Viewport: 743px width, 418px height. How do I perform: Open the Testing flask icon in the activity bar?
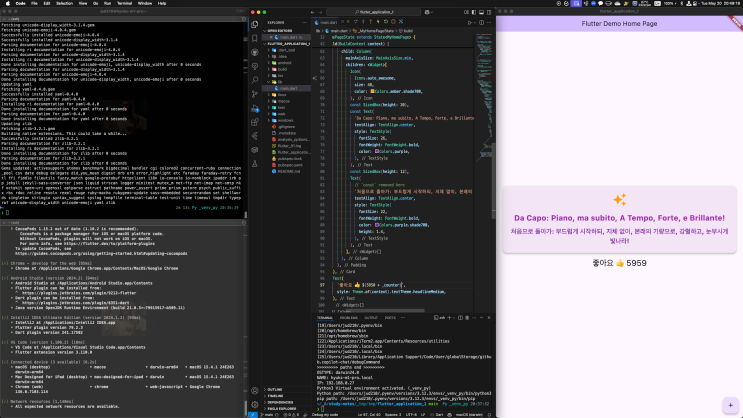(x=255, y=164)
